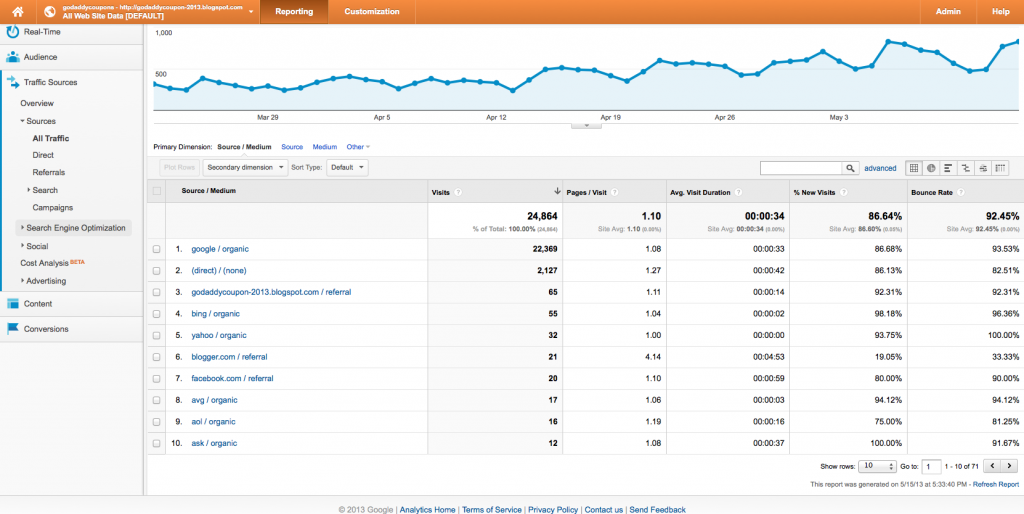Check the ask / organic row
Image resolution: width=1024 pixels, height=514 pixels.
click(156, 443)
